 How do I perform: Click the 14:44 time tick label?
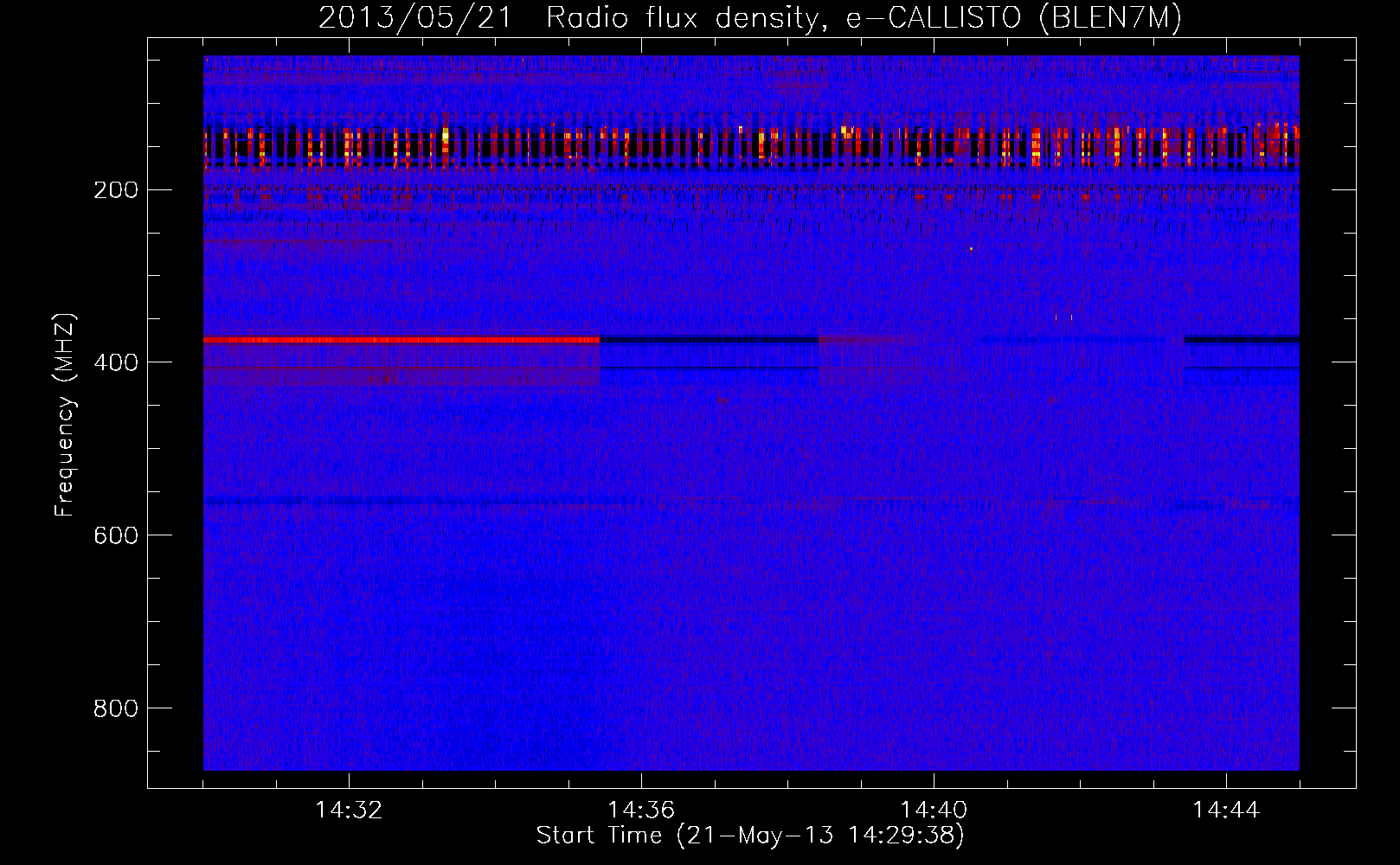click(1226, 811)
